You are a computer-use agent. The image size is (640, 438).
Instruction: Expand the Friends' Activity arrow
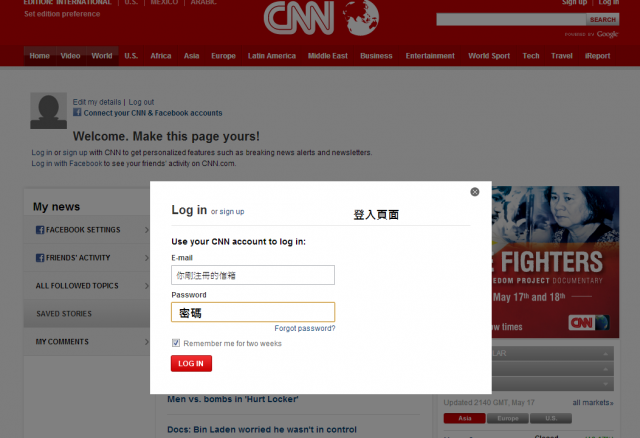(146, 258)
